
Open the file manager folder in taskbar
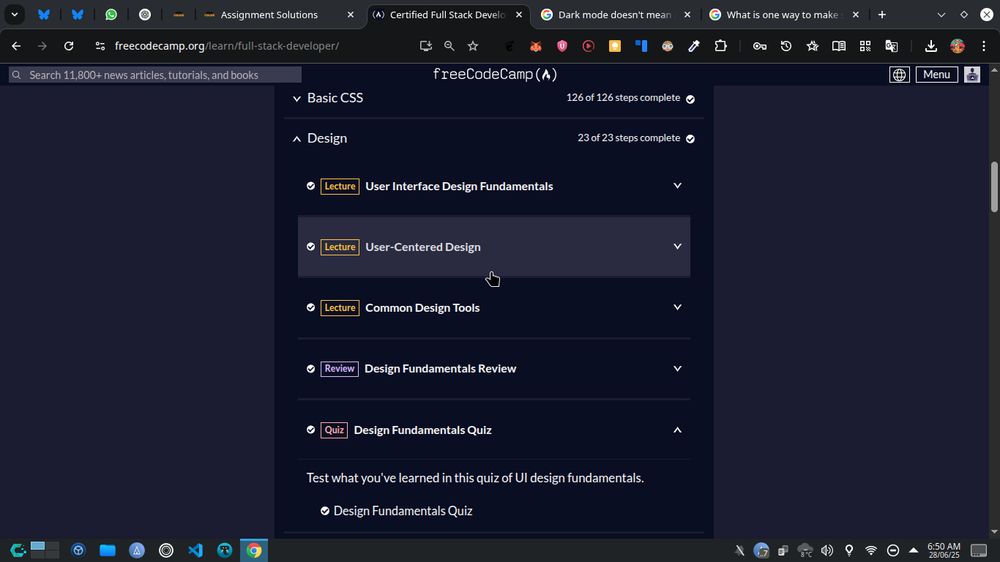click(107, 550)
